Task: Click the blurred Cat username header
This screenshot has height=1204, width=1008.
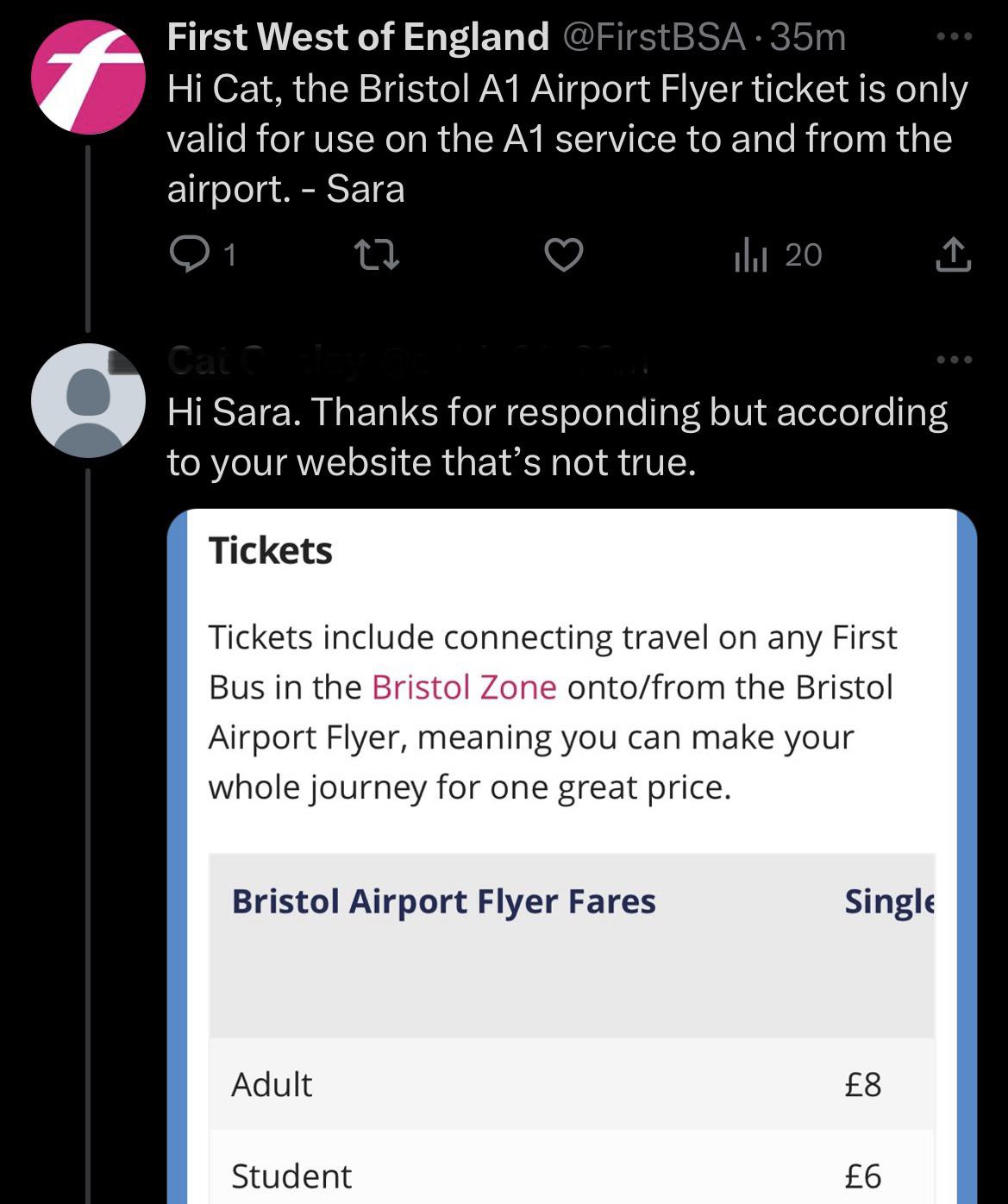Action: [405, 360]
